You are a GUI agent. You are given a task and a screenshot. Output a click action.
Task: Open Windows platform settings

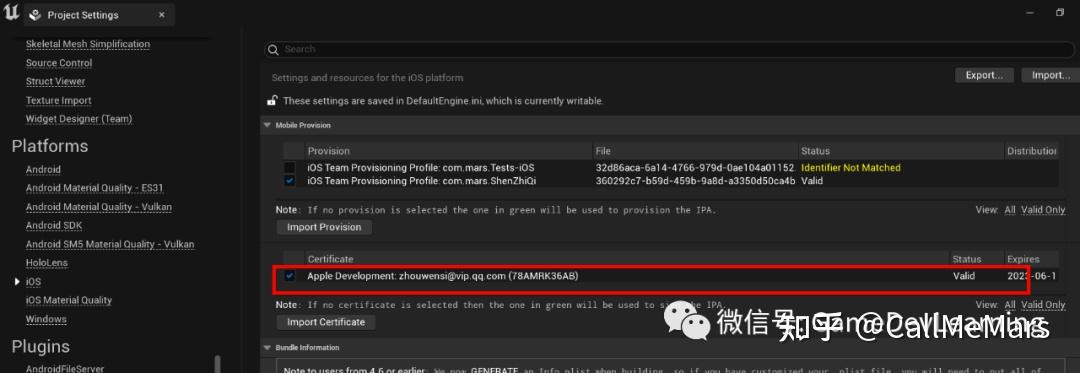(x=45, y=319)
